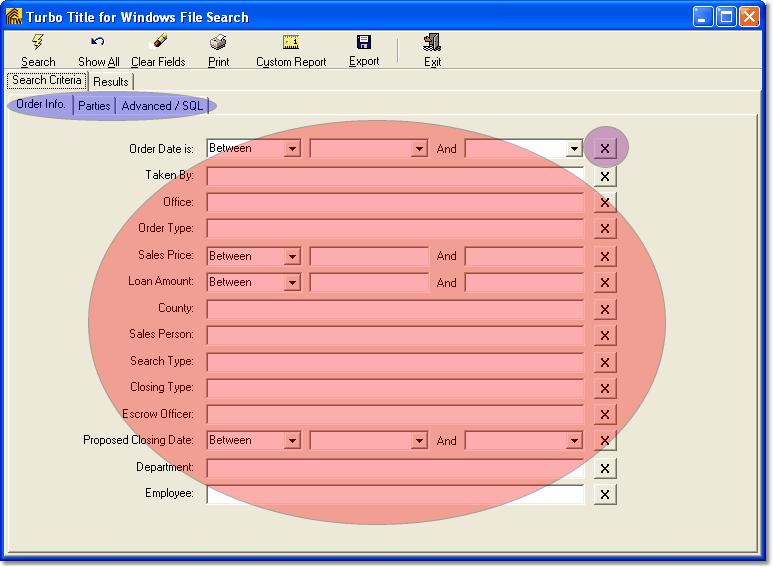Screen dimensions: 773x568
Task: Clear the Order Date row with X
Action: tap(605, 149)
